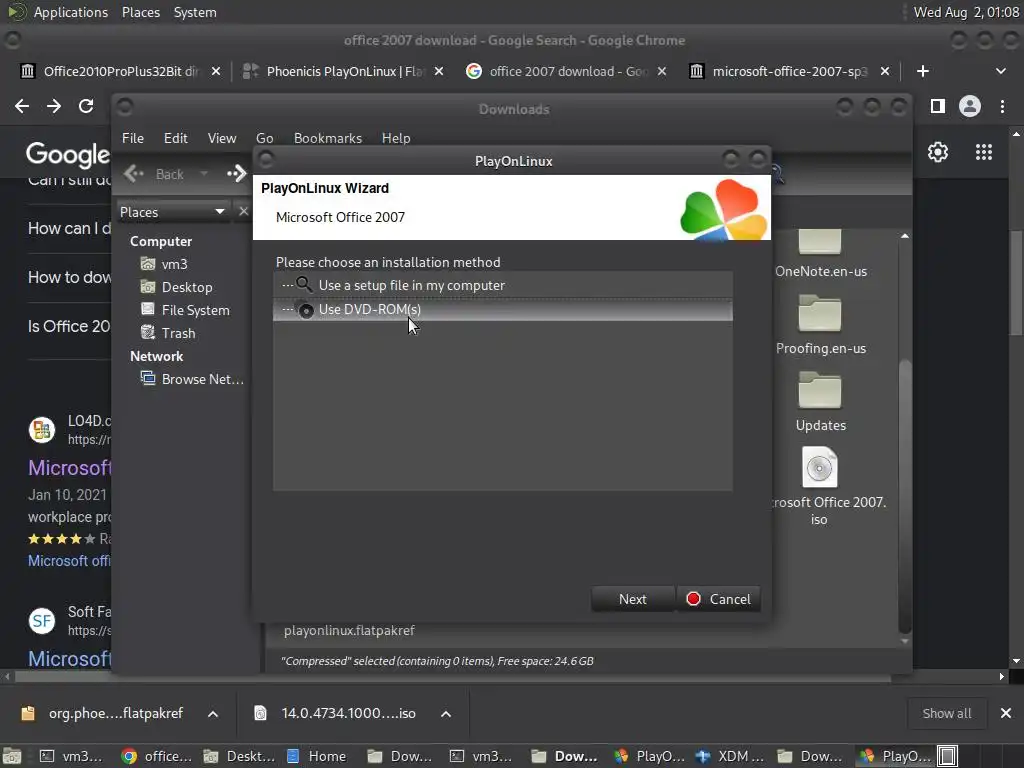Select the OneNote.en-us folder
Screen dimensions: 1024x768
click(820, 255)
